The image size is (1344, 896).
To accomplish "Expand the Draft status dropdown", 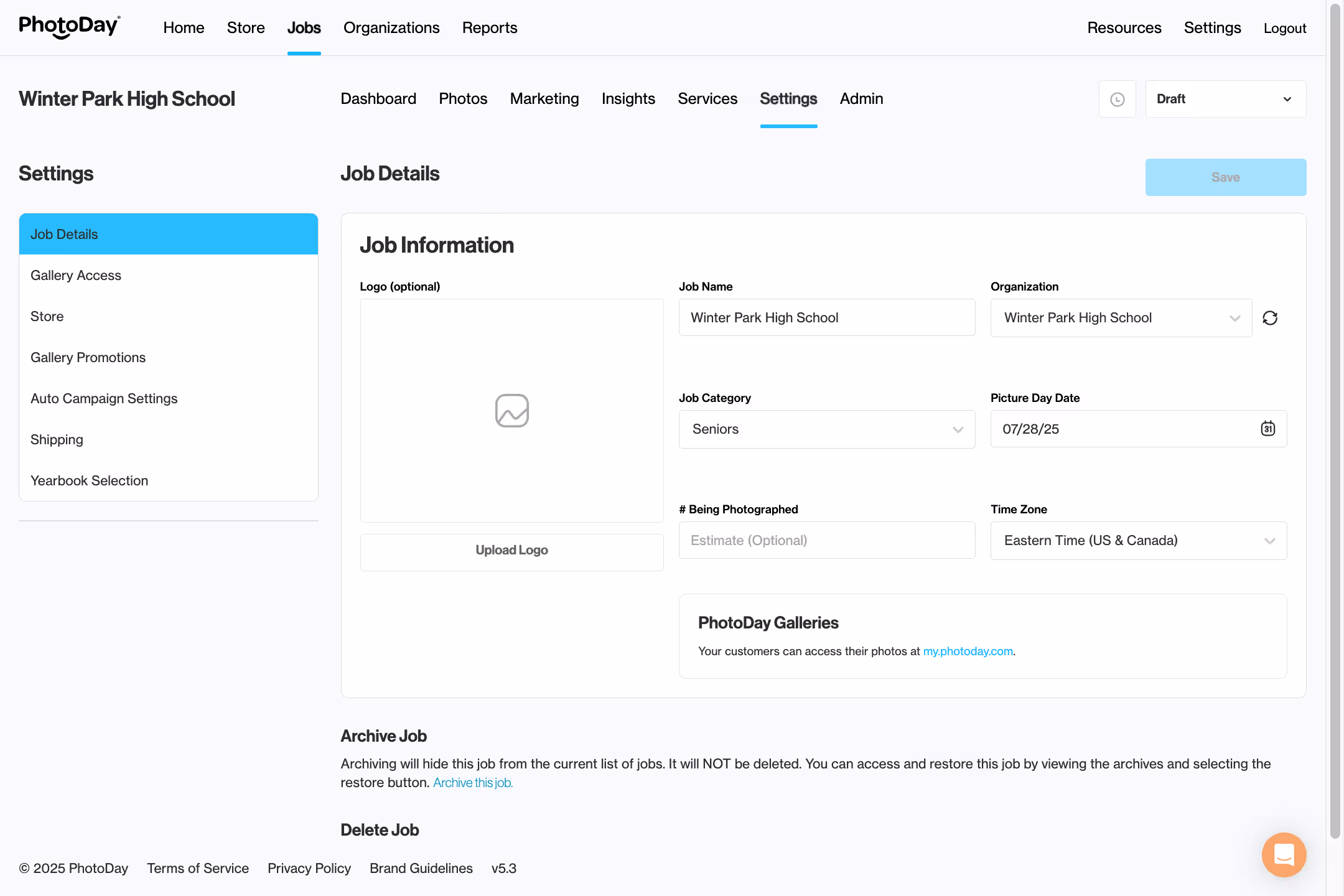I will (1226, 99).
